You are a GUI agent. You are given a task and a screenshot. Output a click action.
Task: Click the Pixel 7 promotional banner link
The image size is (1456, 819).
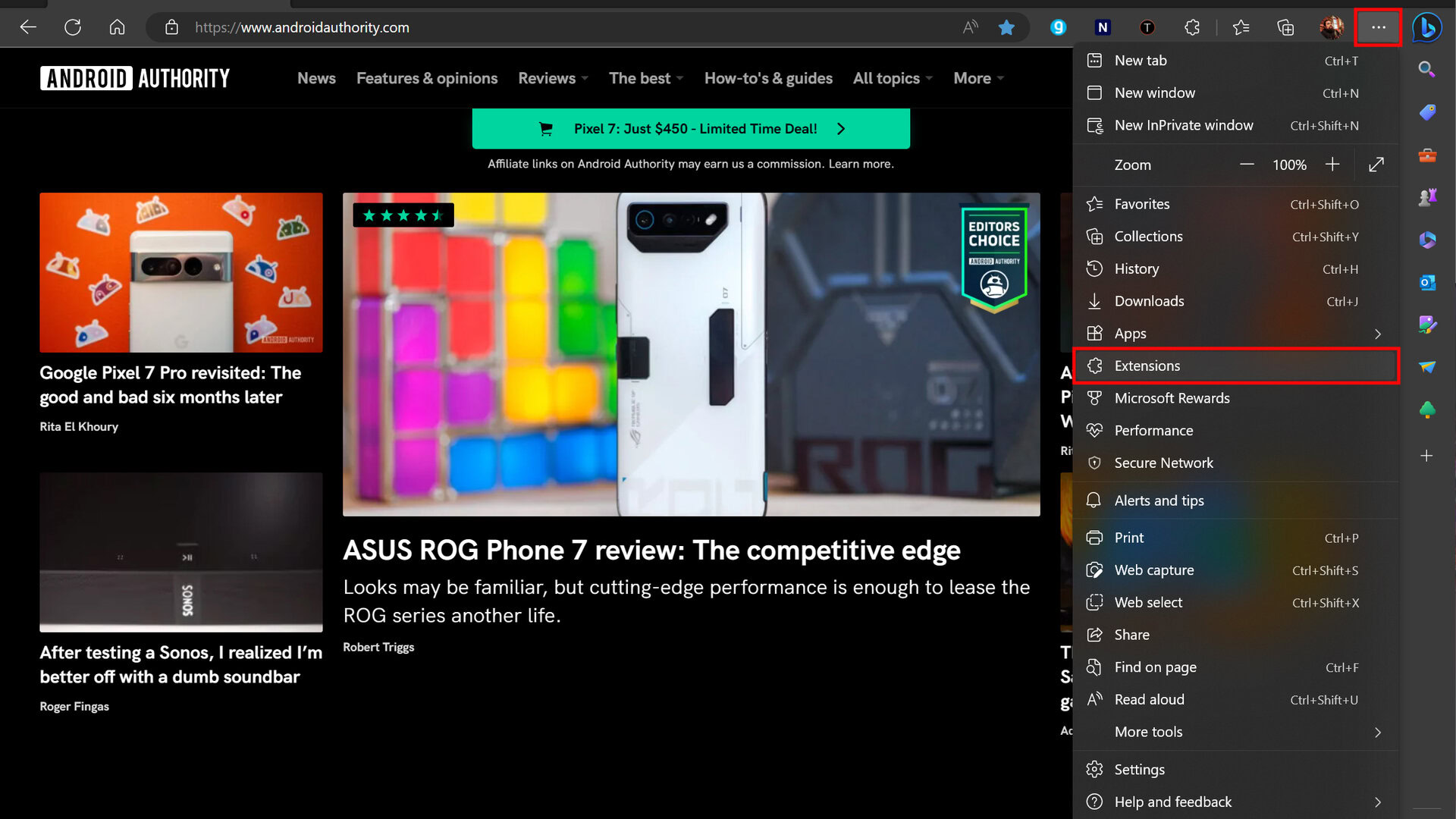coord(691,128)
